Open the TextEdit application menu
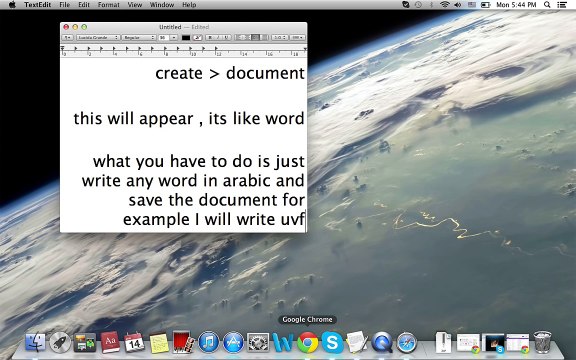 [x=38, y=5]
